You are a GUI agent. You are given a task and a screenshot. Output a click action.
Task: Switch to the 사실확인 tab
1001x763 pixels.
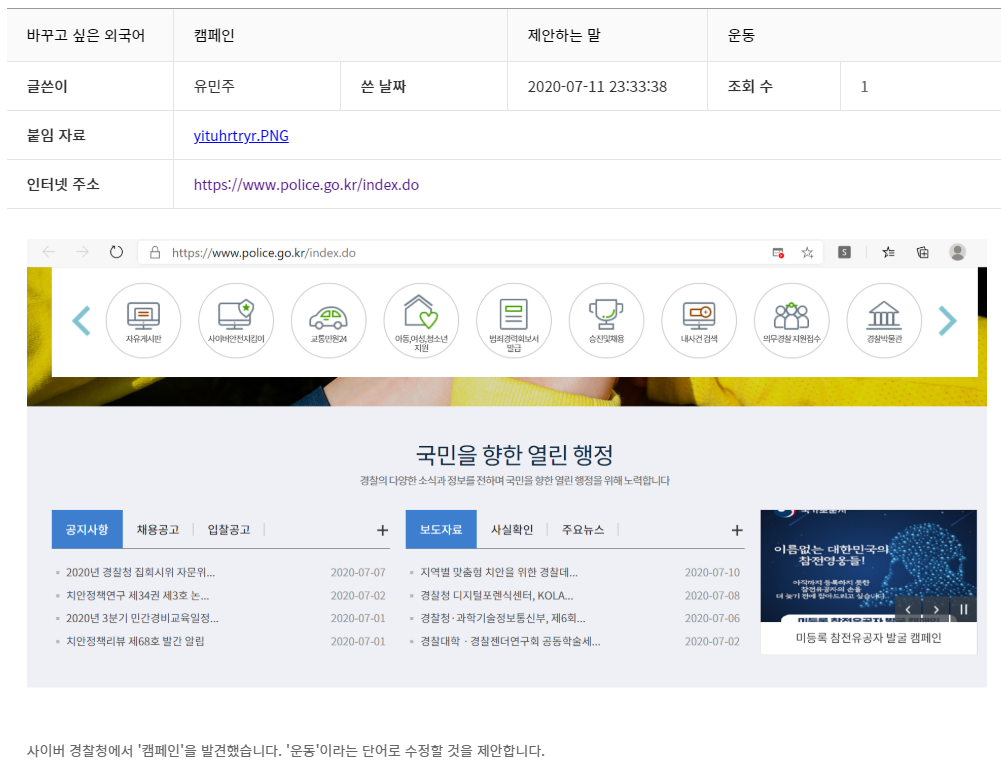(x=512, y=530)
